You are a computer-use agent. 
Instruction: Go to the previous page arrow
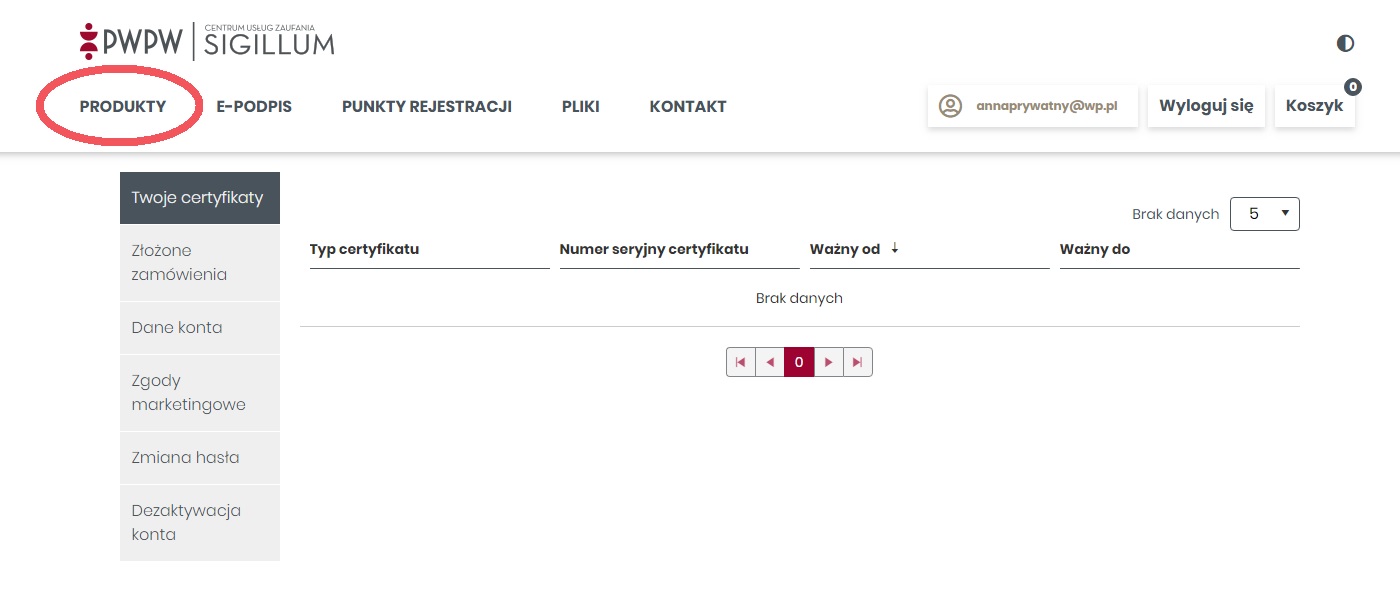click(x=770, y=362)
